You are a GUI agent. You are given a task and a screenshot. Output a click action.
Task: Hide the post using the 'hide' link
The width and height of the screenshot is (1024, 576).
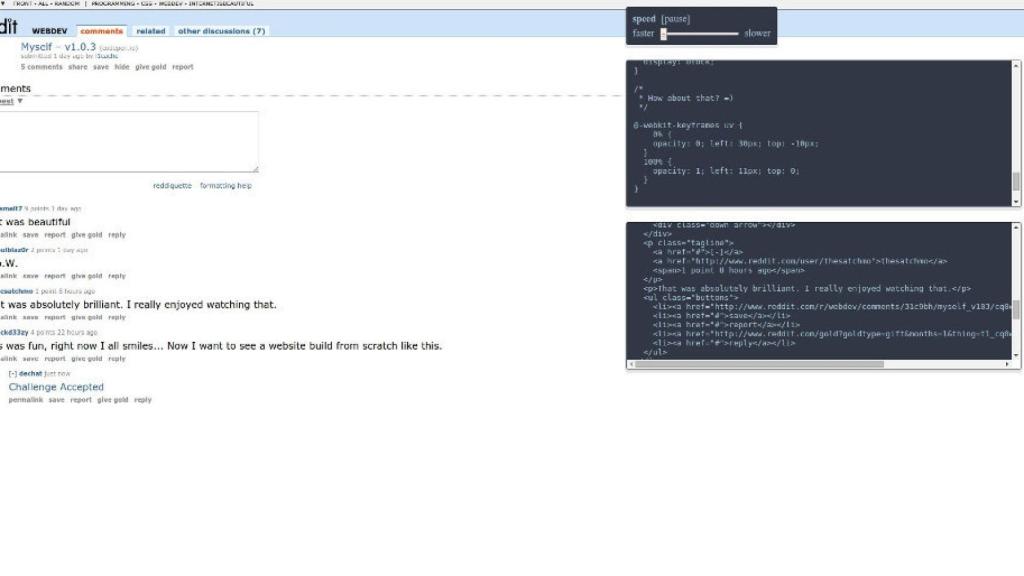pos(122,67)
